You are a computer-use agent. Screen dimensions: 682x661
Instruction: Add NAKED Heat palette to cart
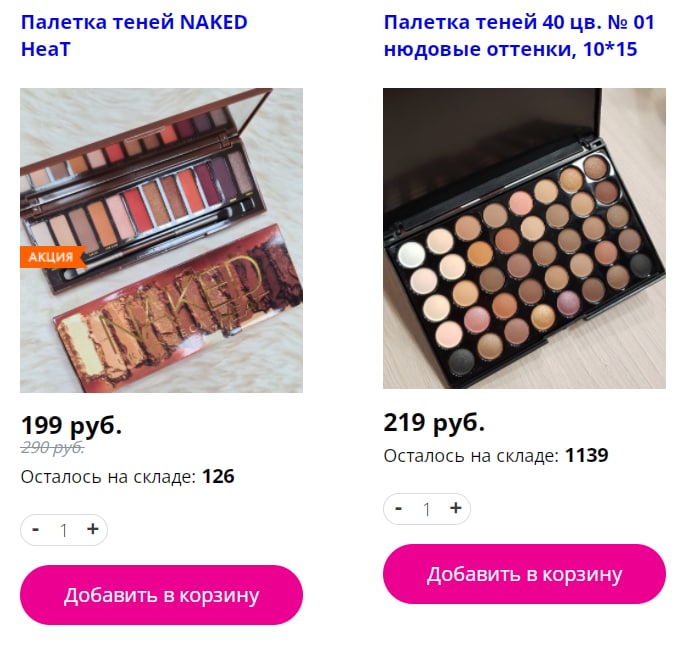(161, 595)
